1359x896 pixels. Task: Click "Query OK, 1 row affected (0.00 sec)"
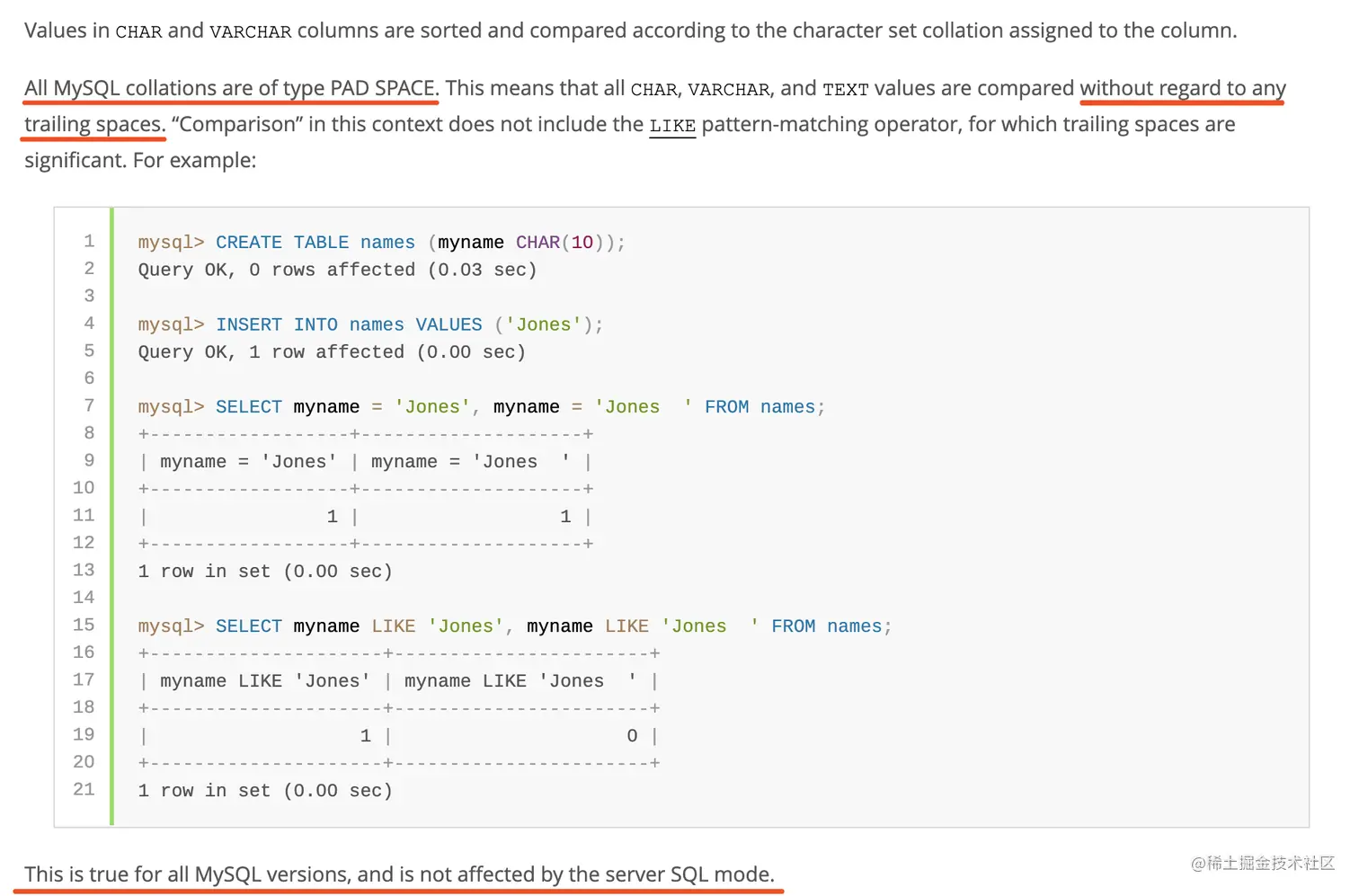click(332, 352)
